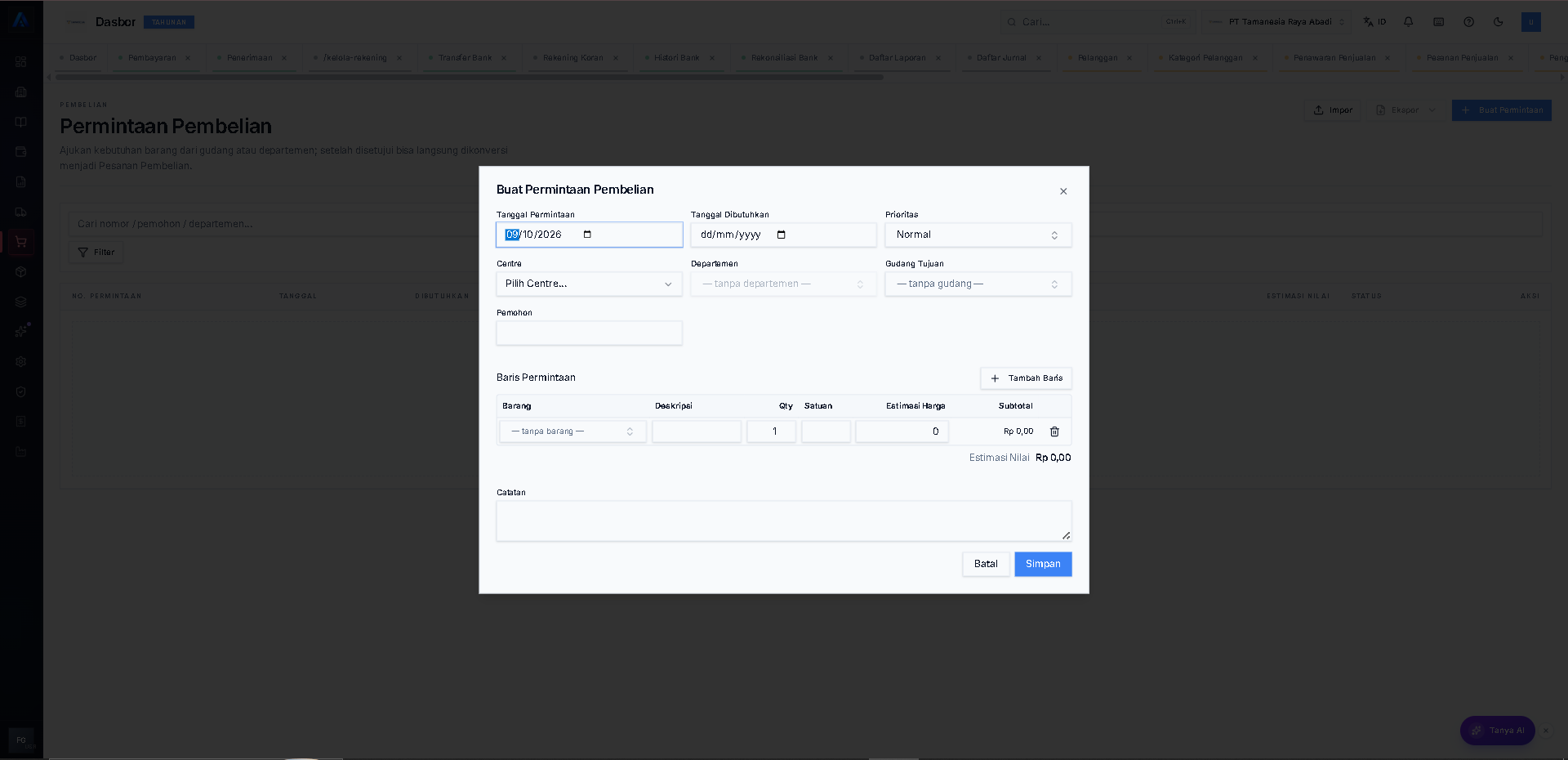The height and width of the screenshot is (760, 1568).
Task: Open the Filter button
Action: 96,253
